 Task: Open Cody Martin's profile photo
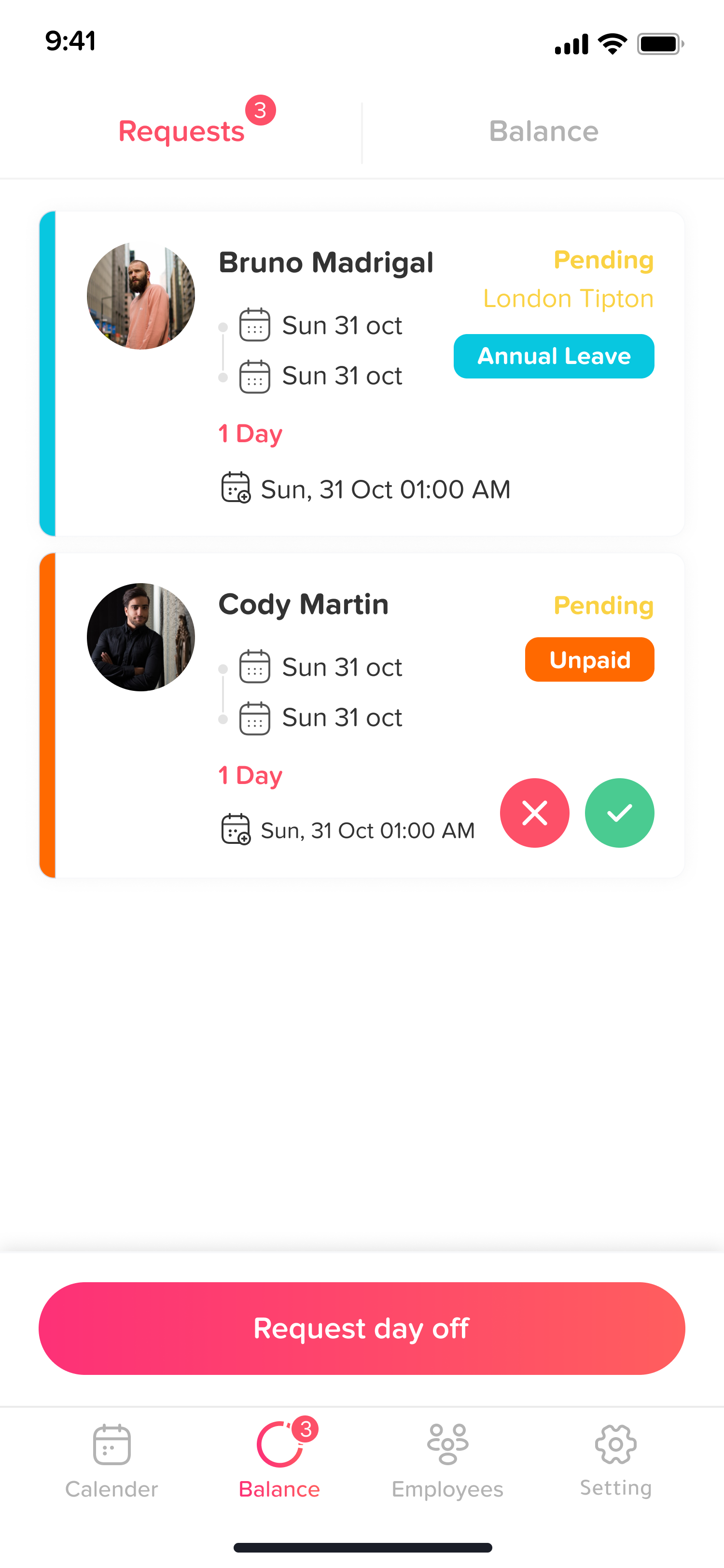pyautogui.click(x=141, y=637)
